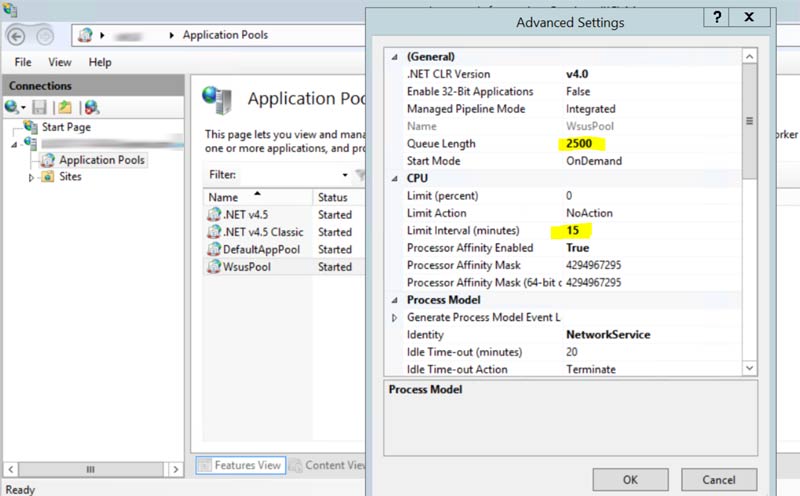Click the server node icon in tree
Screen dimensions: 800x496
(31, 144)
